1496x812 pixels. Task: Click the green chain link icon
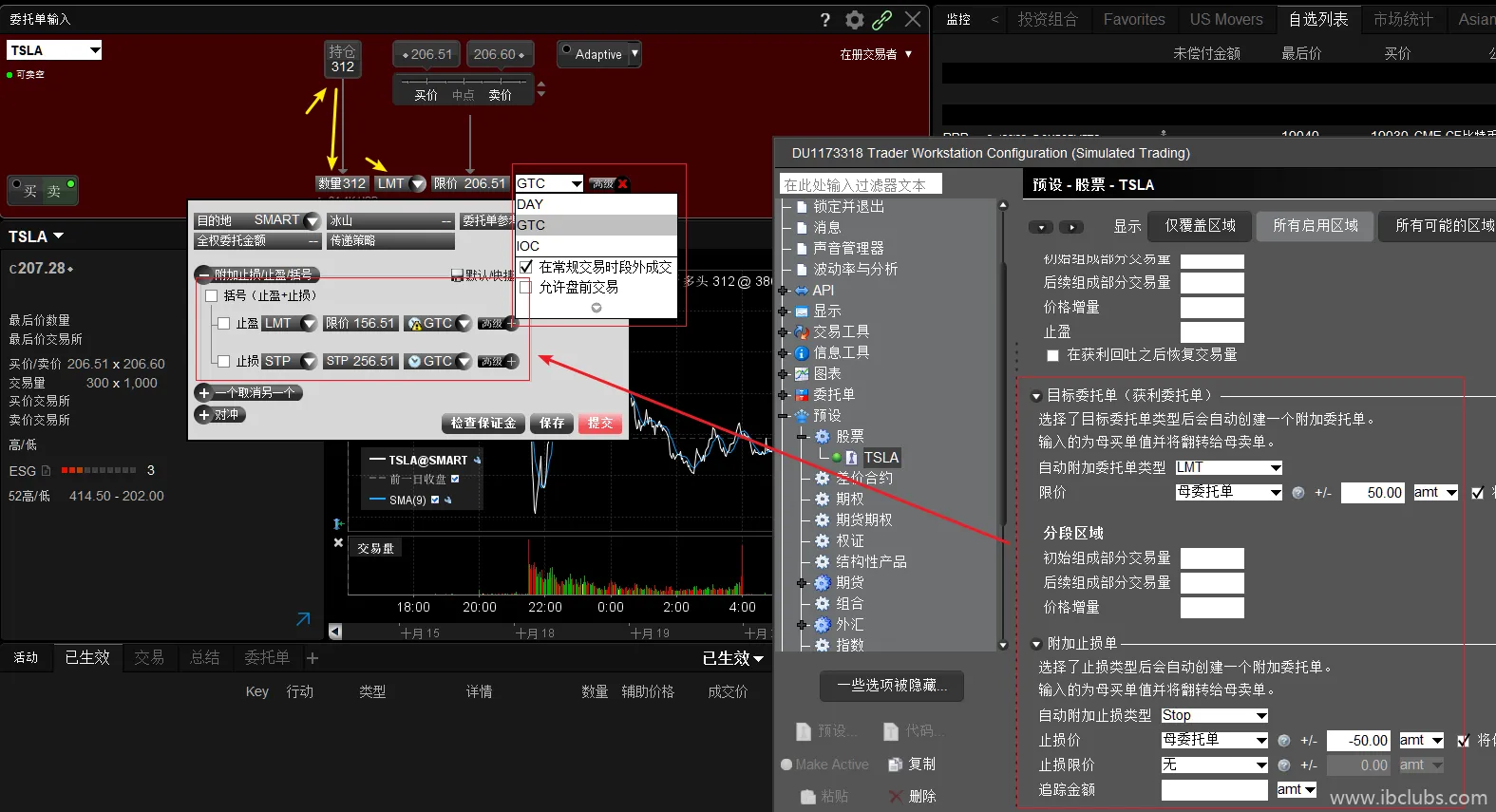pyautogui.click(x=882, y=20)
